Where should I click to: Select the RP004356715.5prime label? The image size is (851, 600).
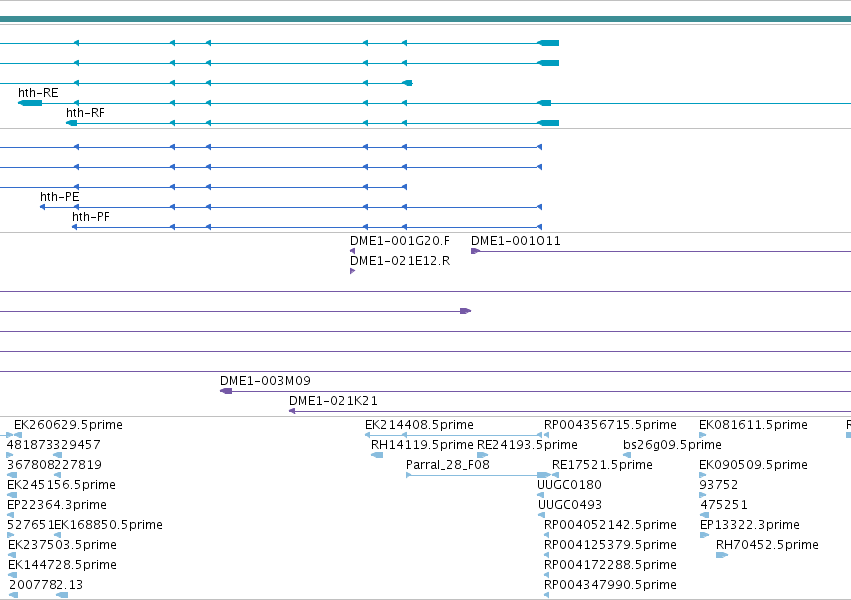611,425
